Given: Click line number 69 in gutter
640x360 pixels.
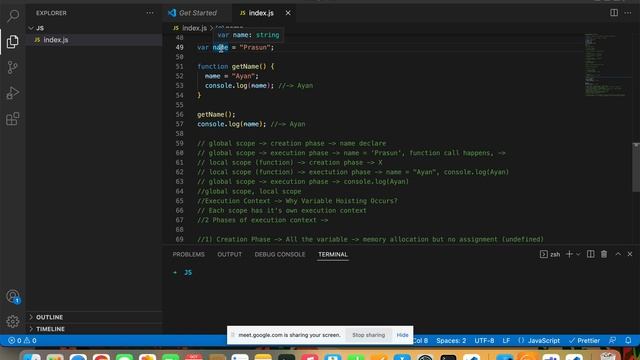Looking at the screenshot, I should click(180, 239).
